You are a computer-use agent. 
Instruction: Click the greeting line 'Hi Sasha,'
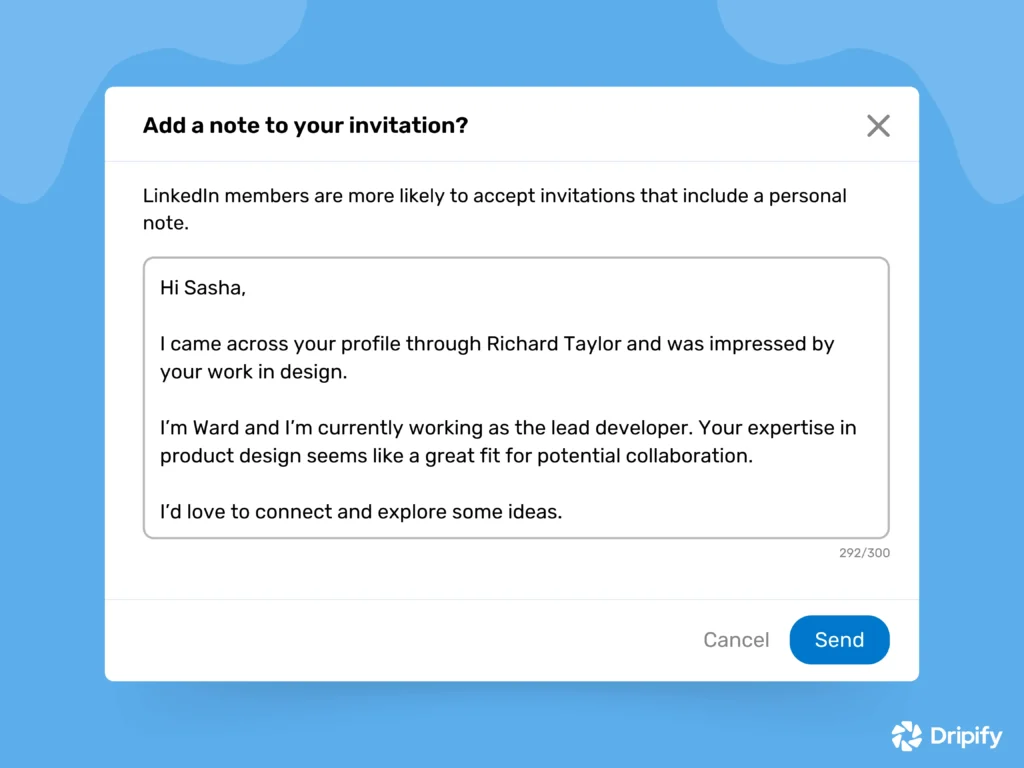203,287
